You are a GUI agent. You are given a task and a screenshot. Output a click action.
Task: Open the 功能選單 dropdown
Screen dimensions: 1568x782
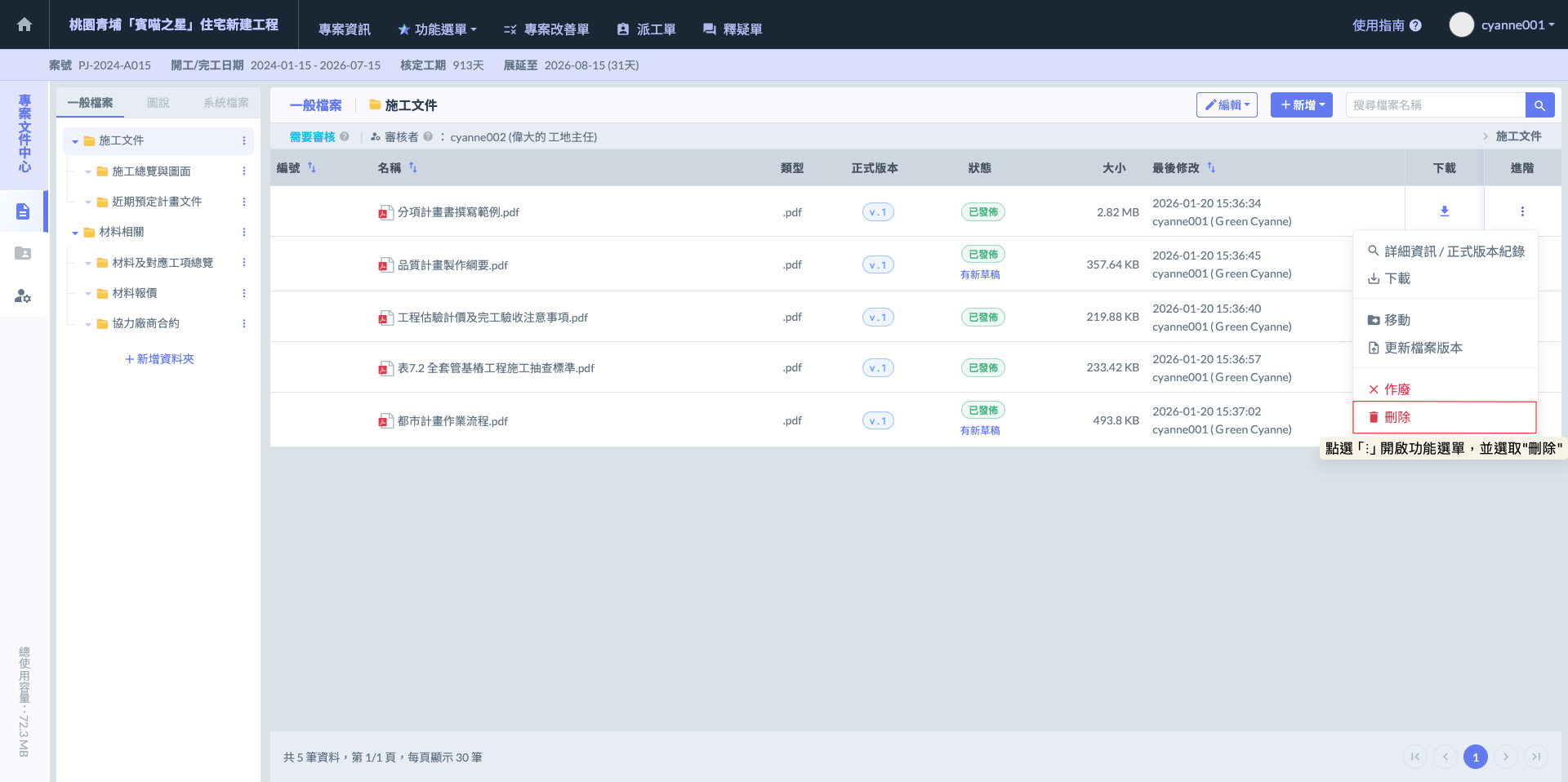click(x=437, y=29)
